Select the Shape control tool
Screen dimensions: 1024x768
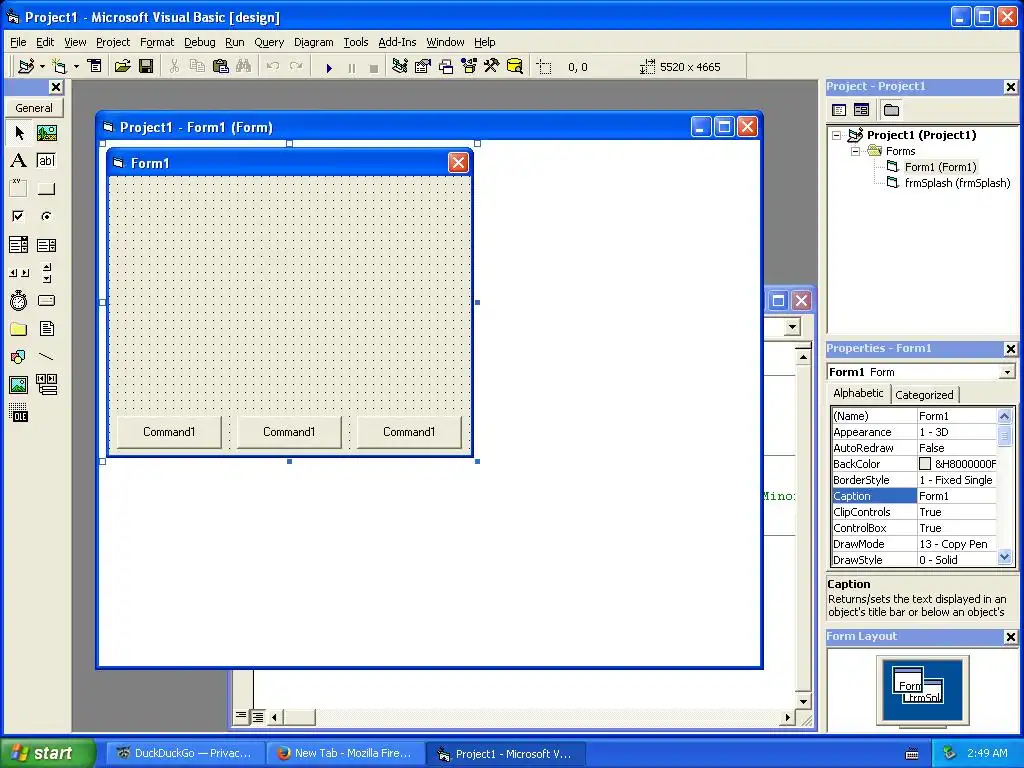coord(19,357)
